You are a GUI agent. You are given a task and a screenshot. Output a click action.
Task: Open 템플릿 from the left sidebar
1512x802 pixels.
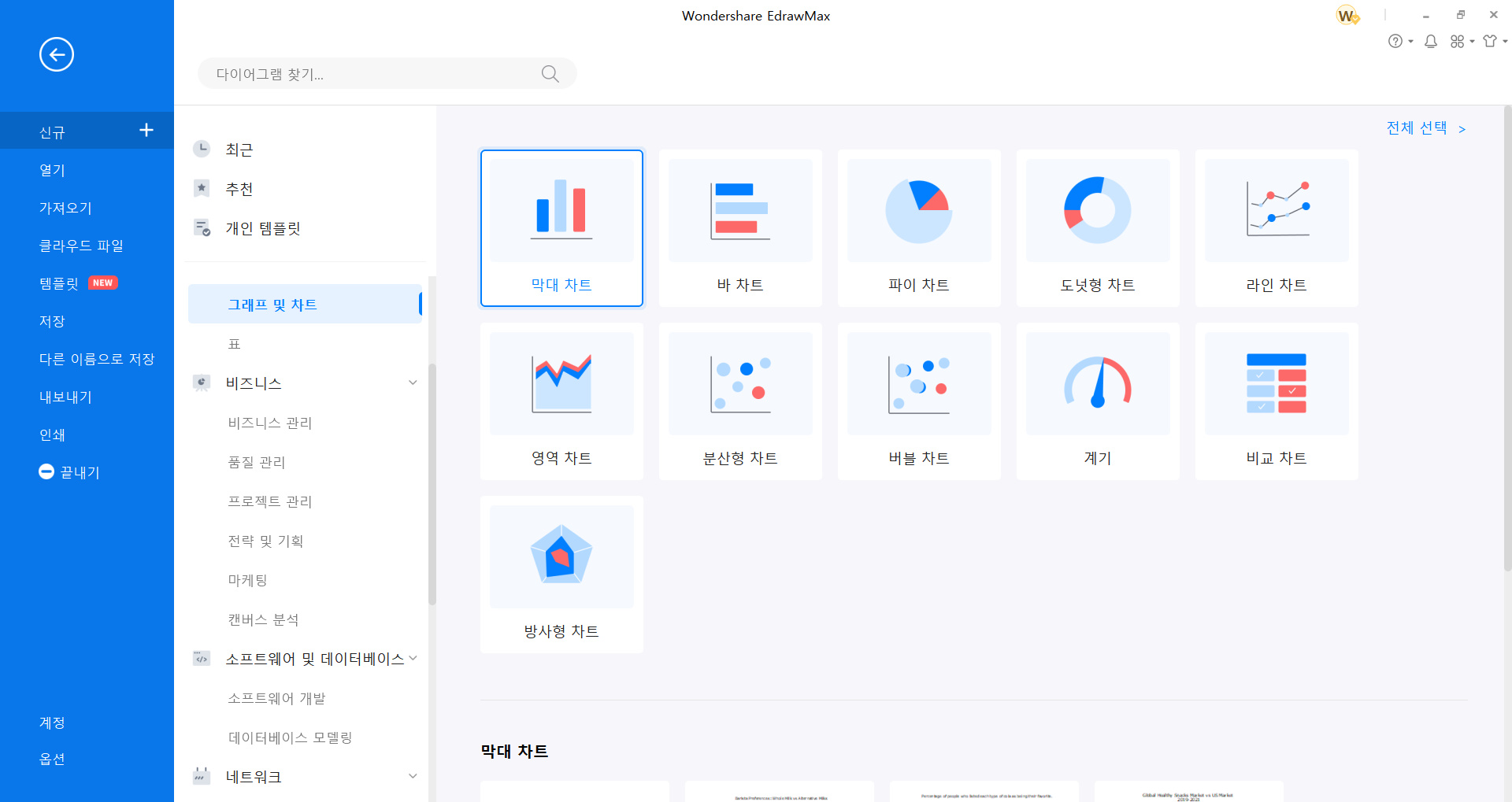[x=61, y=283]
